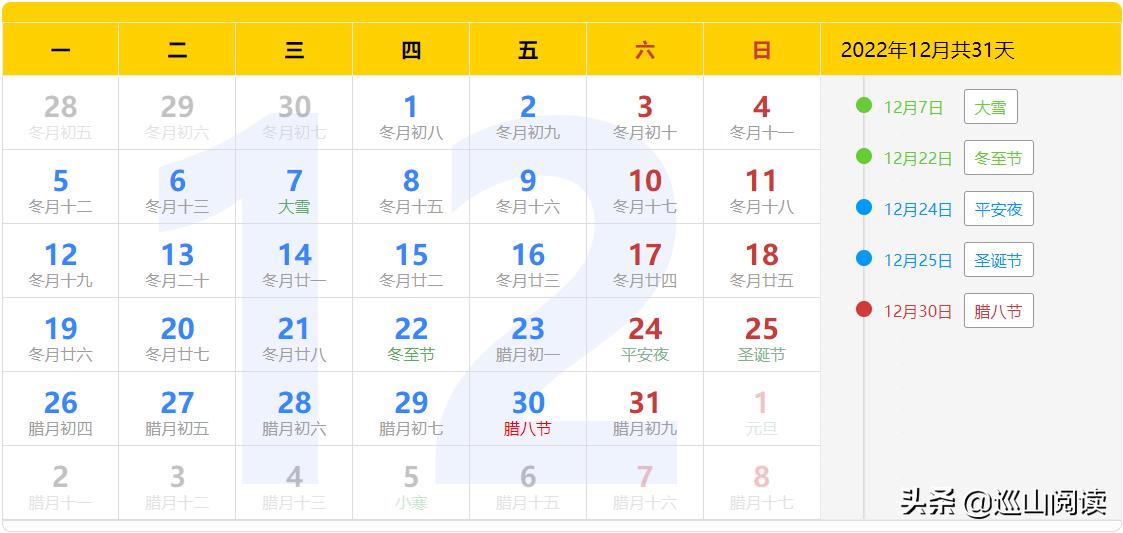Select December 14 (冬月廿一)
Image resolution: width=1123 pixels, height=533 pixels.
pyautogui.click(x=294, y=261)
